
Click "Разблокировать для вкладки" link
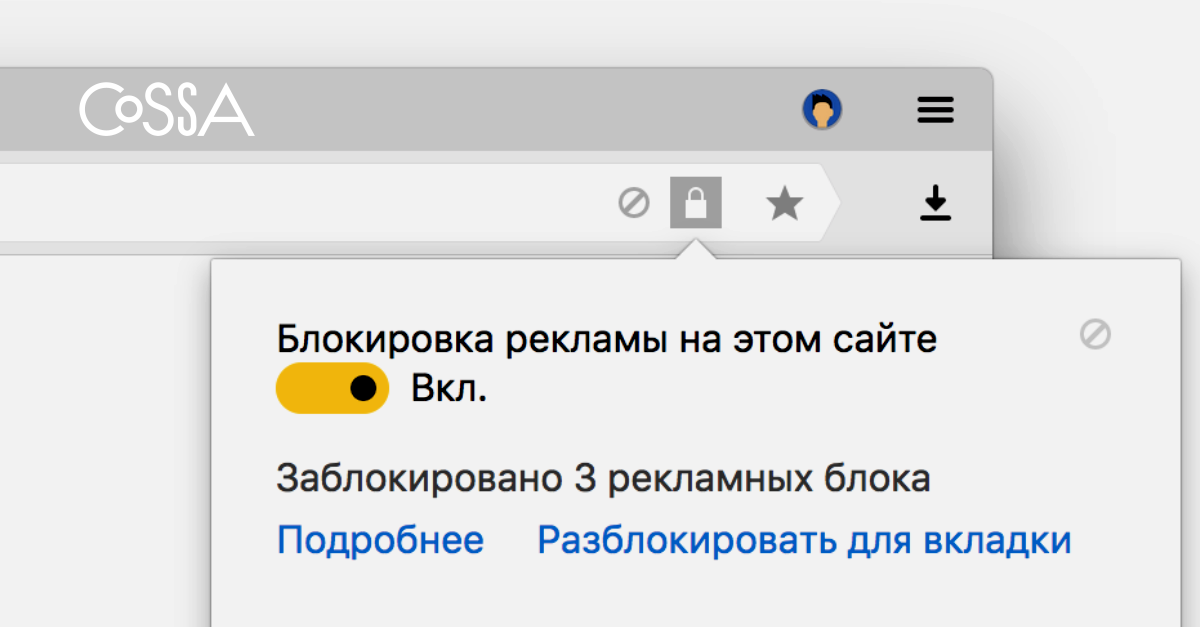pos(804,540)
